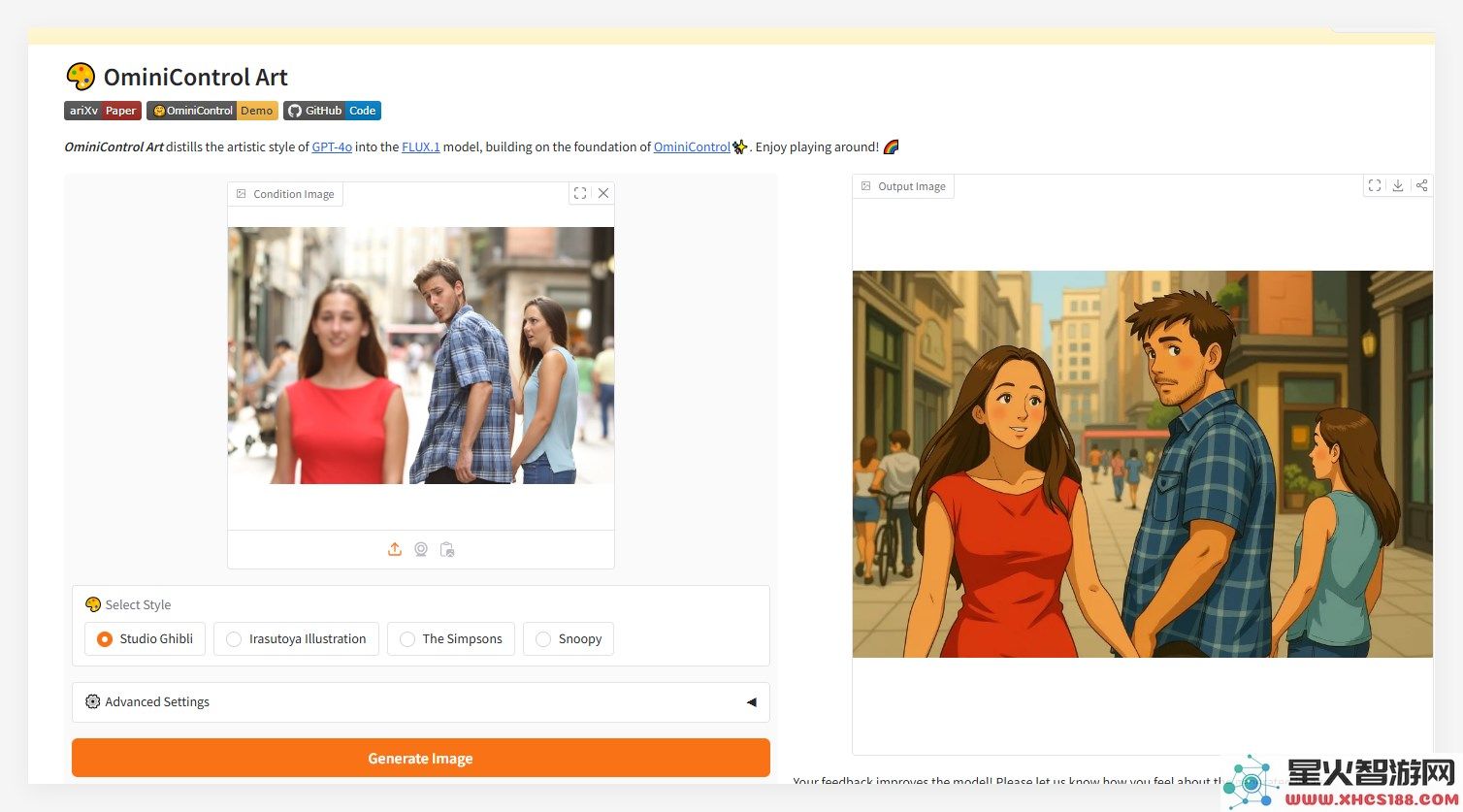1463x812 pixels.
Task: Choose the Snoopy style
Action: pos(569,638)
